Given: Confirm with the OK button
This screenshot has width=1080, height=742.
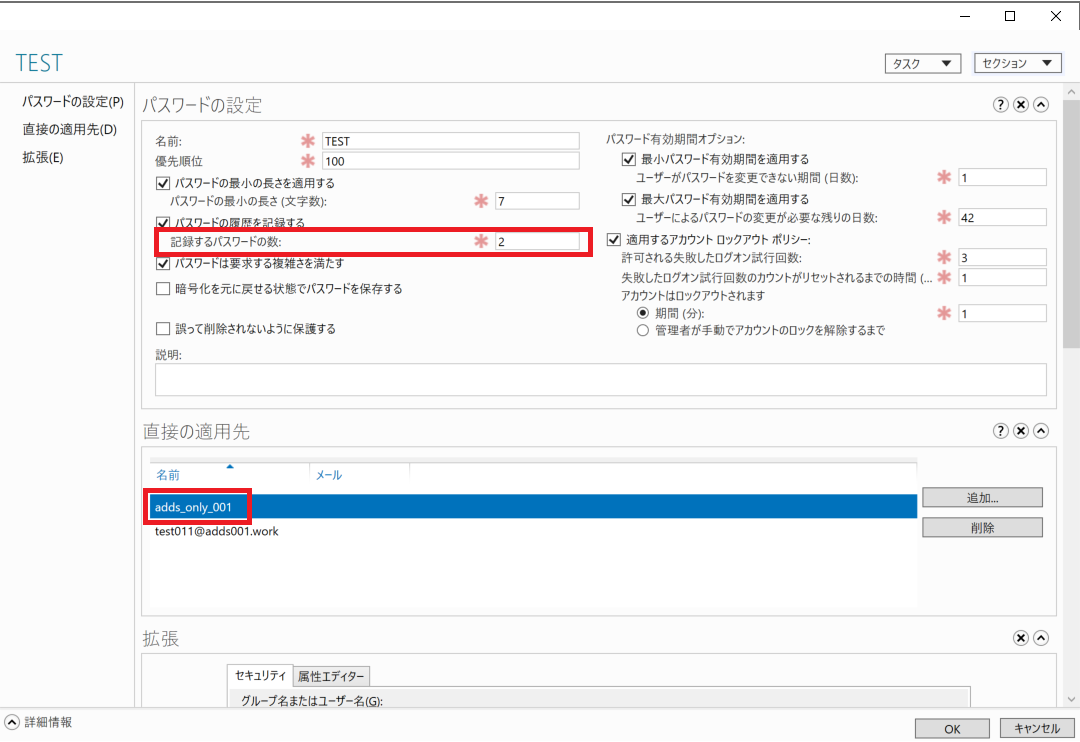Looking at the screenshot, I should 952,729.
